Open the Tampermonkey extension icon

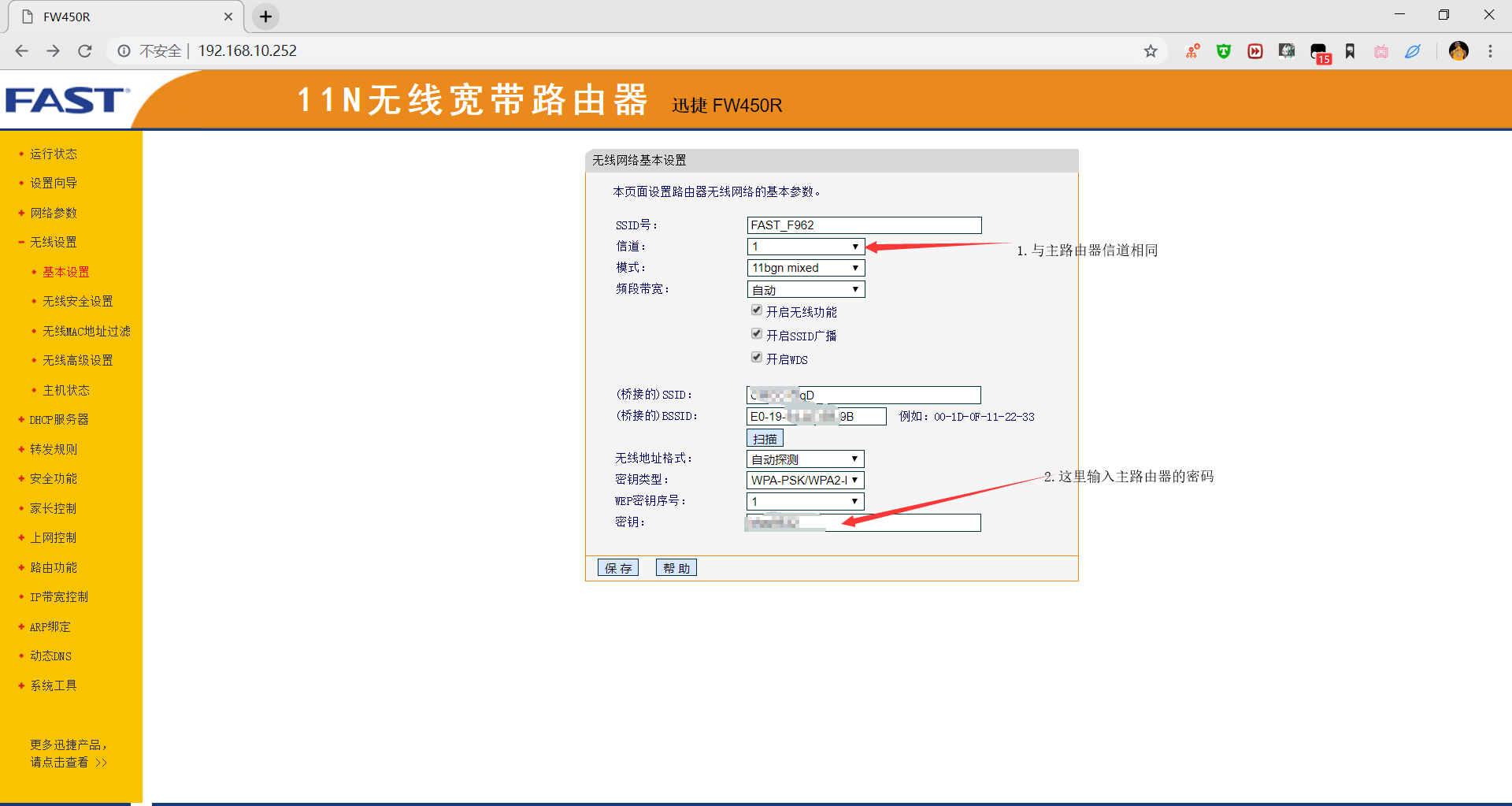click(1223, 50)
